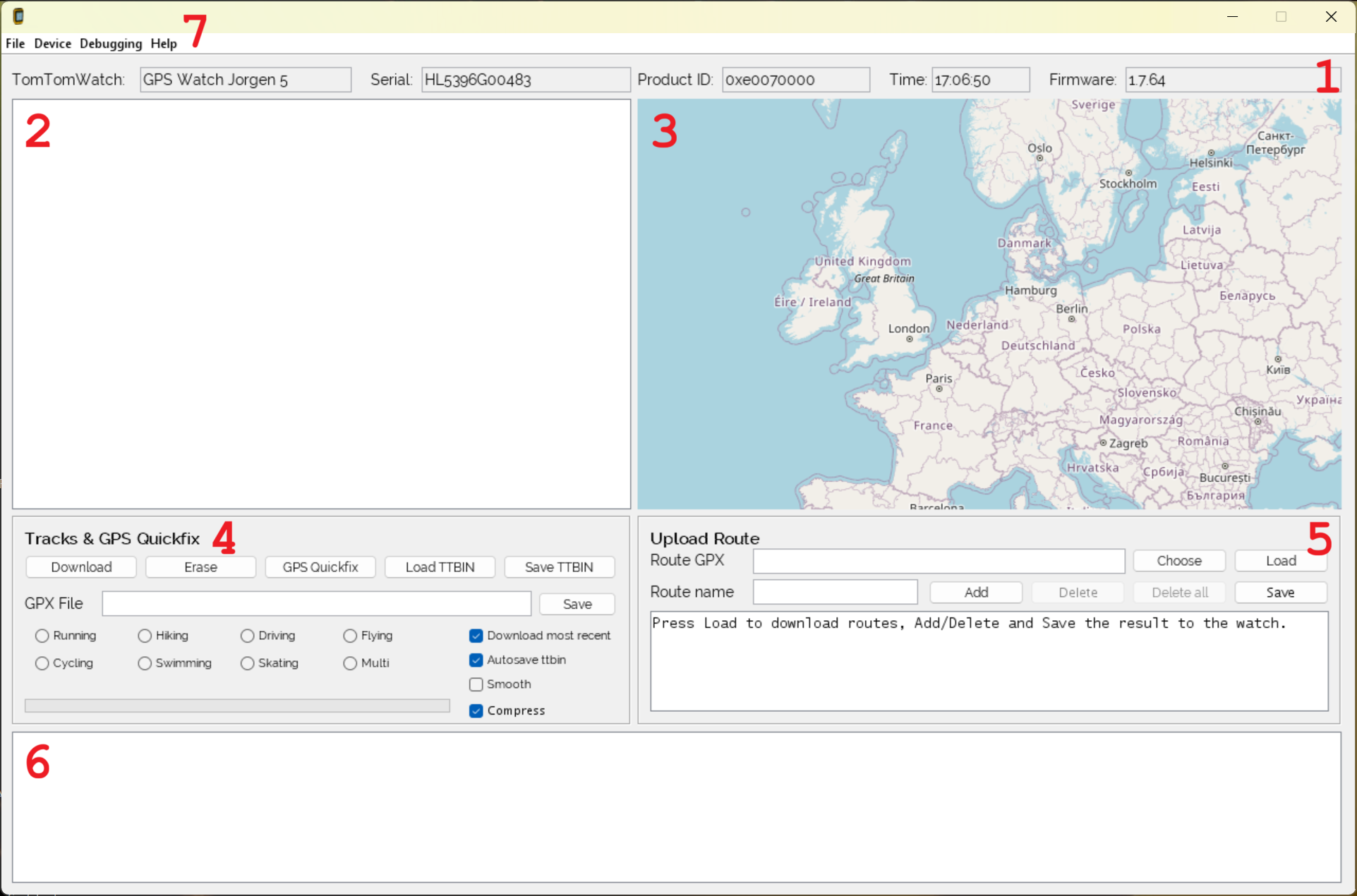Click into the Route name field

pyautogui.click(x=835, y=592)
